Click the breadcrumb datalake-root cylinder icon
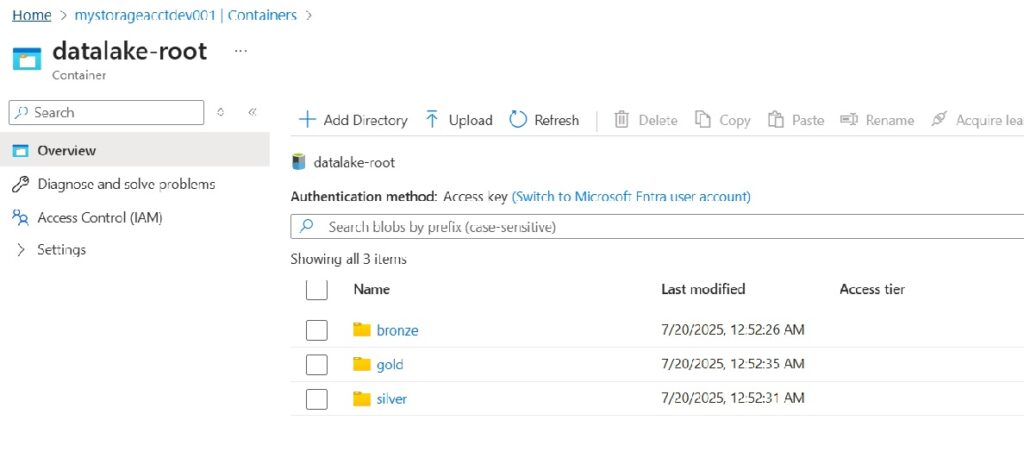The height and width of the screenshot is (458, 1024). click(298, 162)
